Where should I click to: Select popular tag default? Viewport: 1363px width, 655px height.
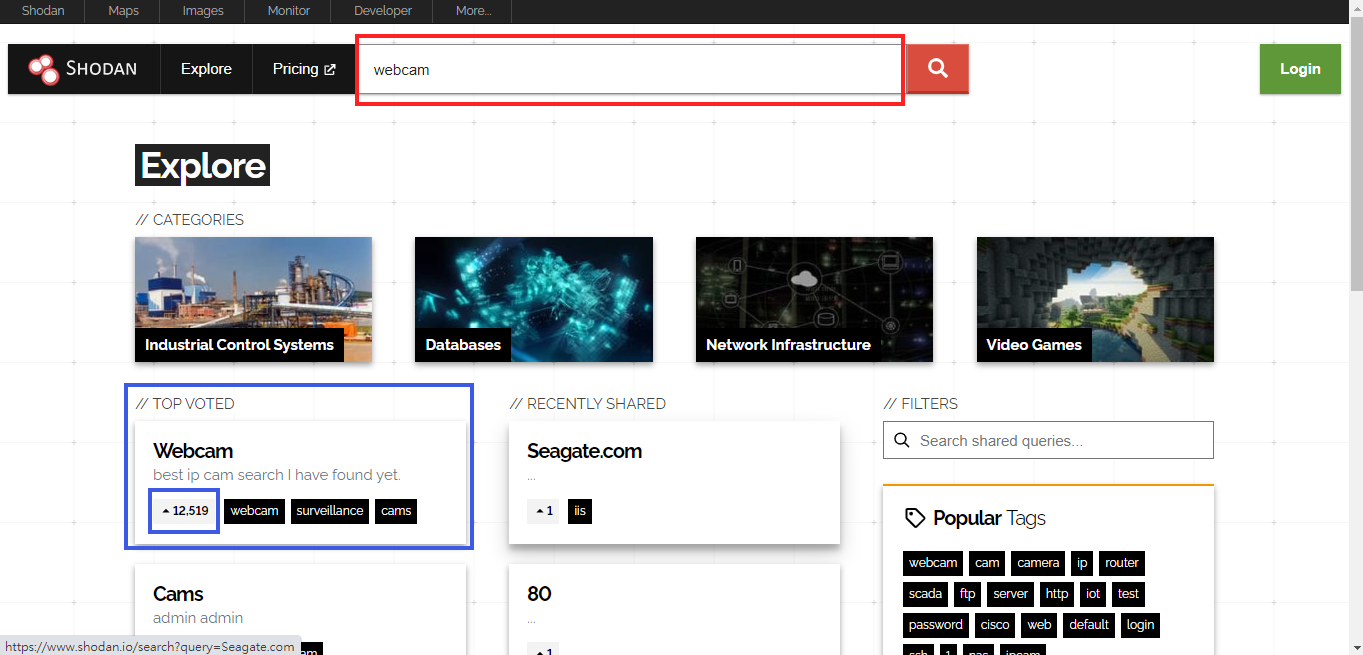pos(1089,625)
